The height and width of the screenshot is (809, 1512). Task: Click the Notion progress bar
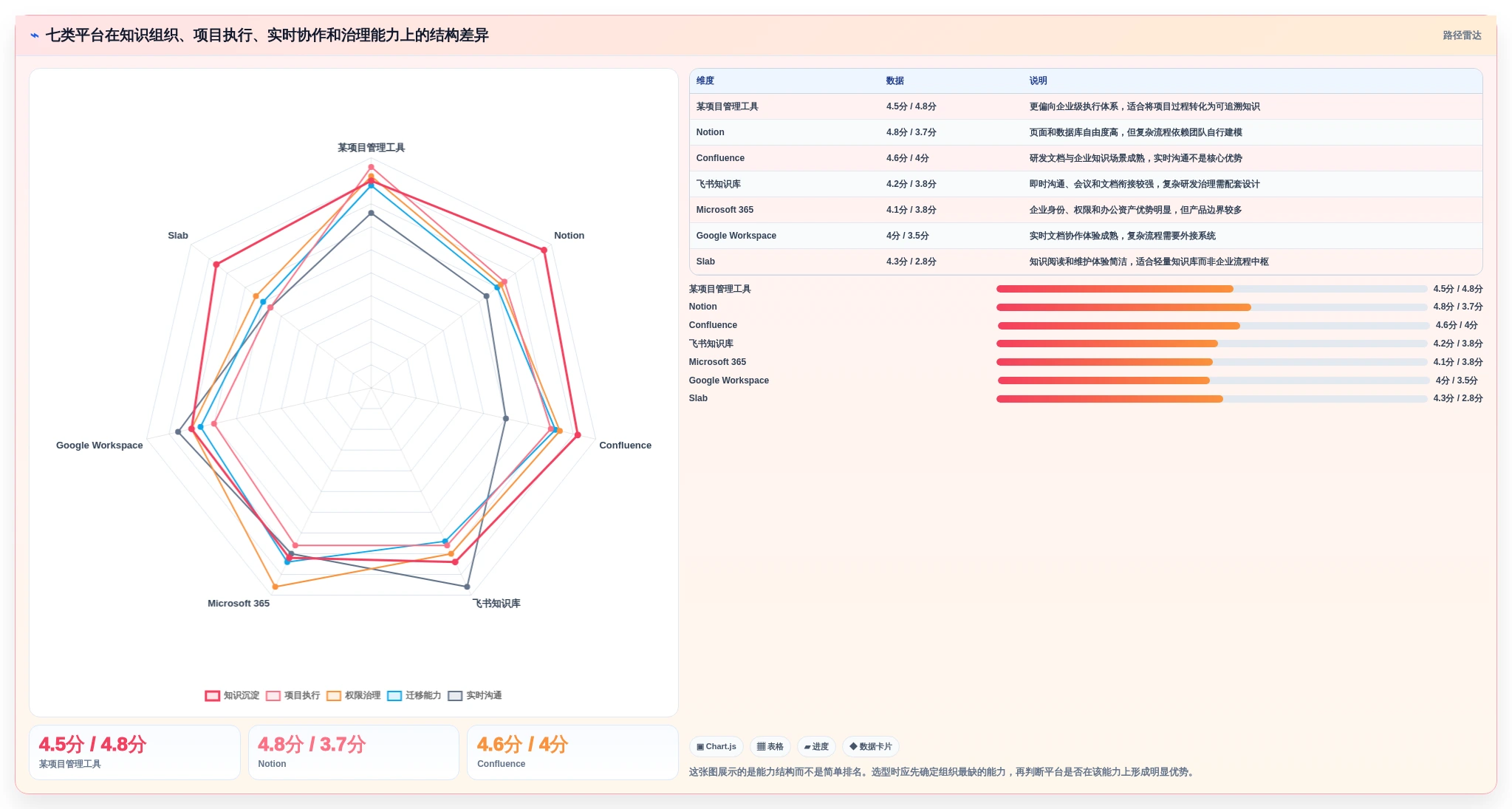pos(1211,307)
